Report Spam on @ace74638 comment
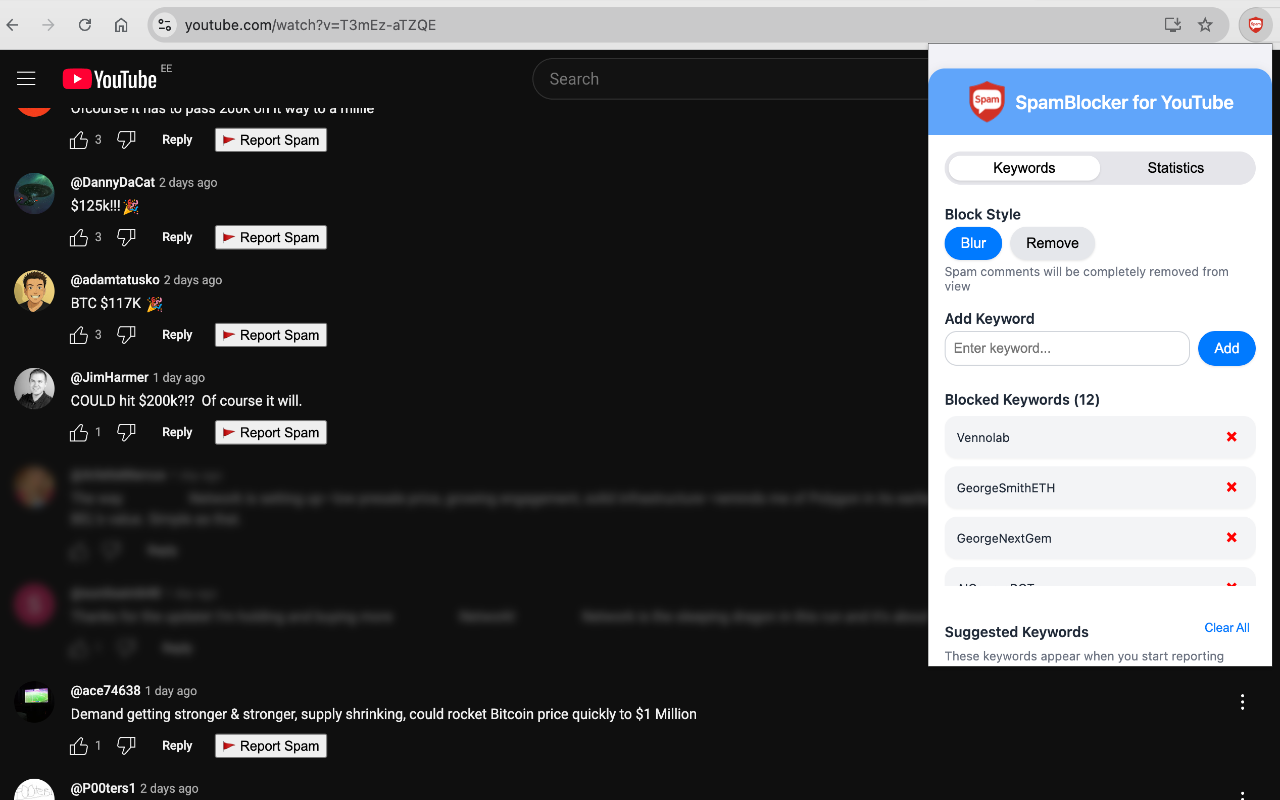The height and width of the screenshot is (800, 1280). [x=271, y=746]
